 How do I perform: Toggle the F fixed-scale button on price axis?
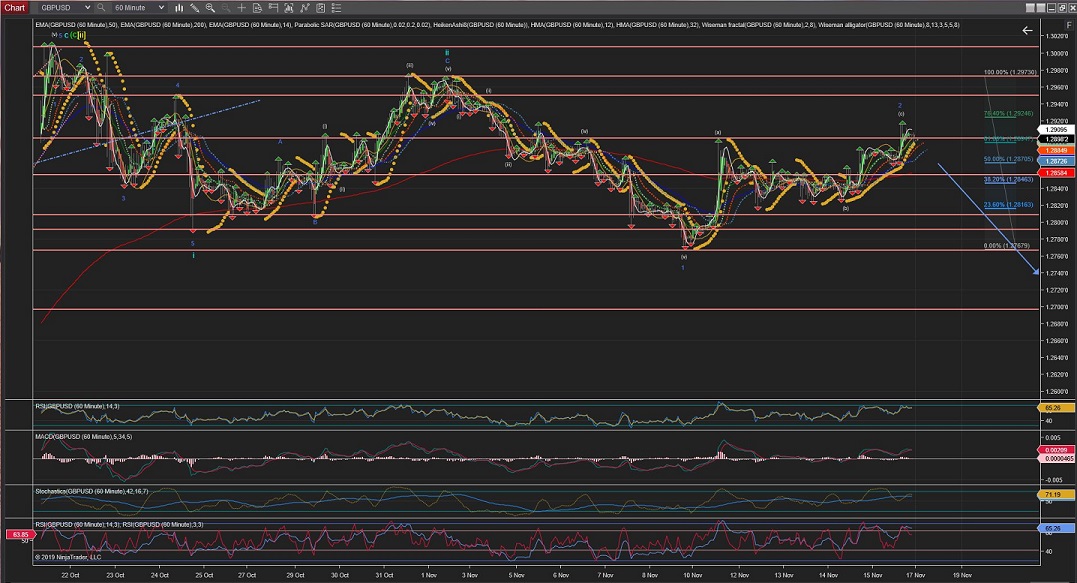pos(1069,25)
